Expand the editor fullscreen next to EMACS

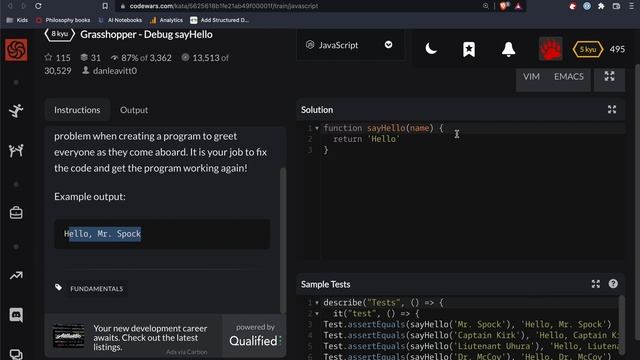tap(609, 76)
